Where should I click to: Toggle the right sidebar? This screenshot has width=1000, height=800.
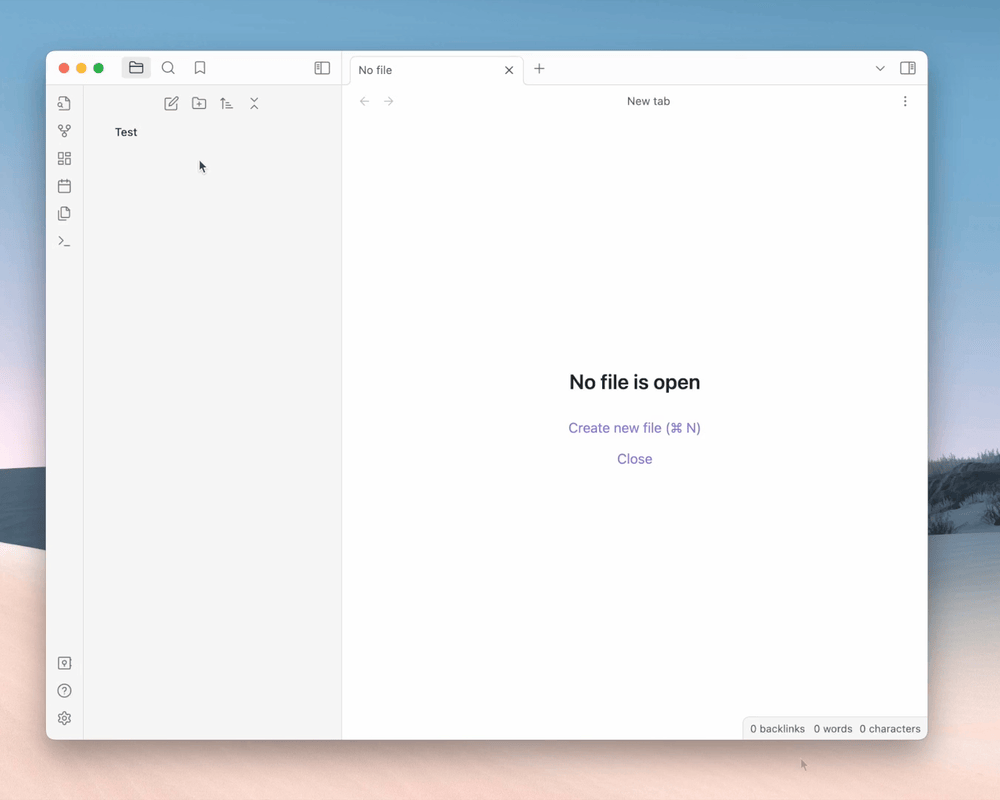click(908, 68)
